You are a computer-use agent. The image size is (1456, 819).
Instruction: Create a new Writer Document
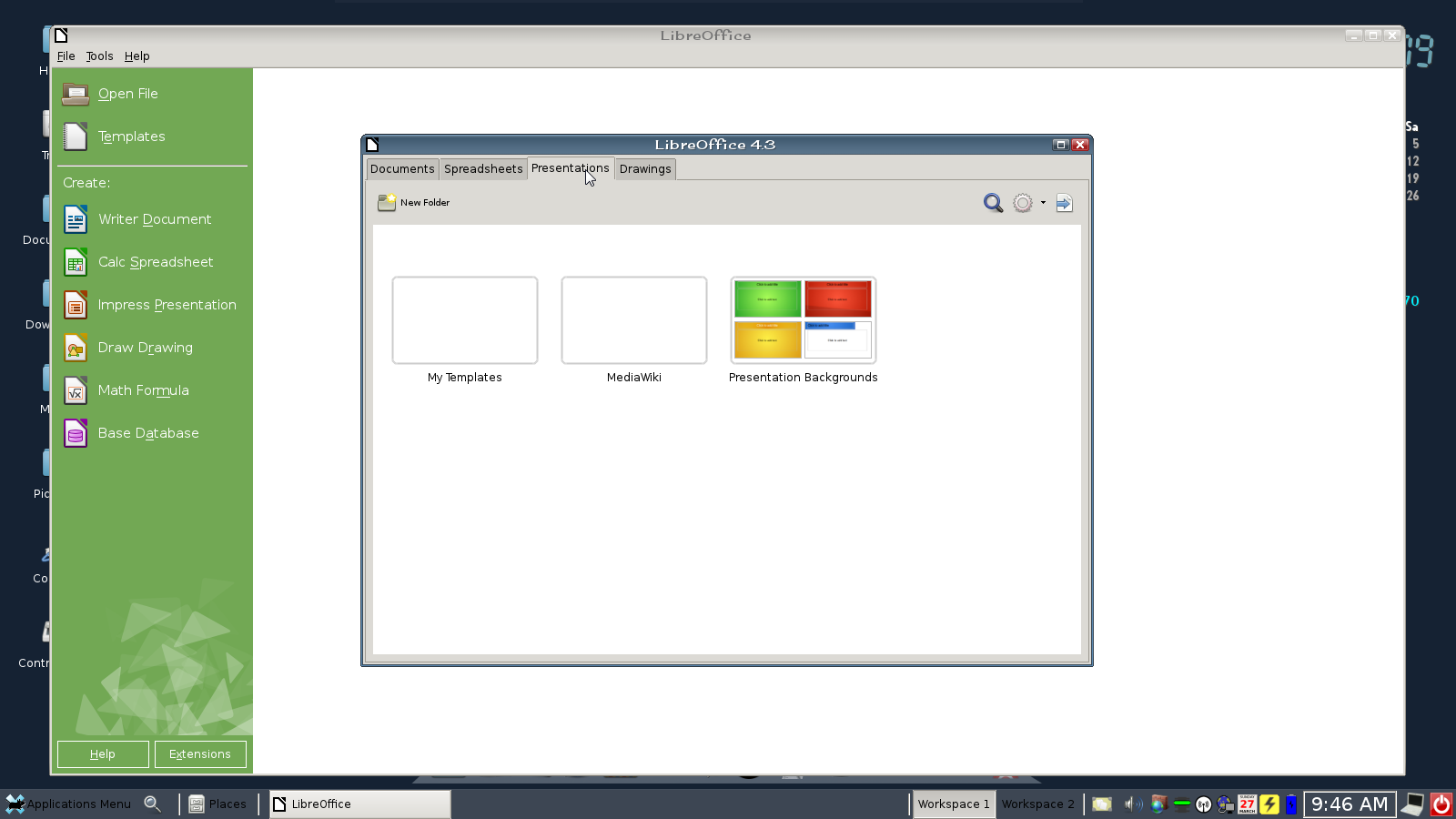click(137, 219)
